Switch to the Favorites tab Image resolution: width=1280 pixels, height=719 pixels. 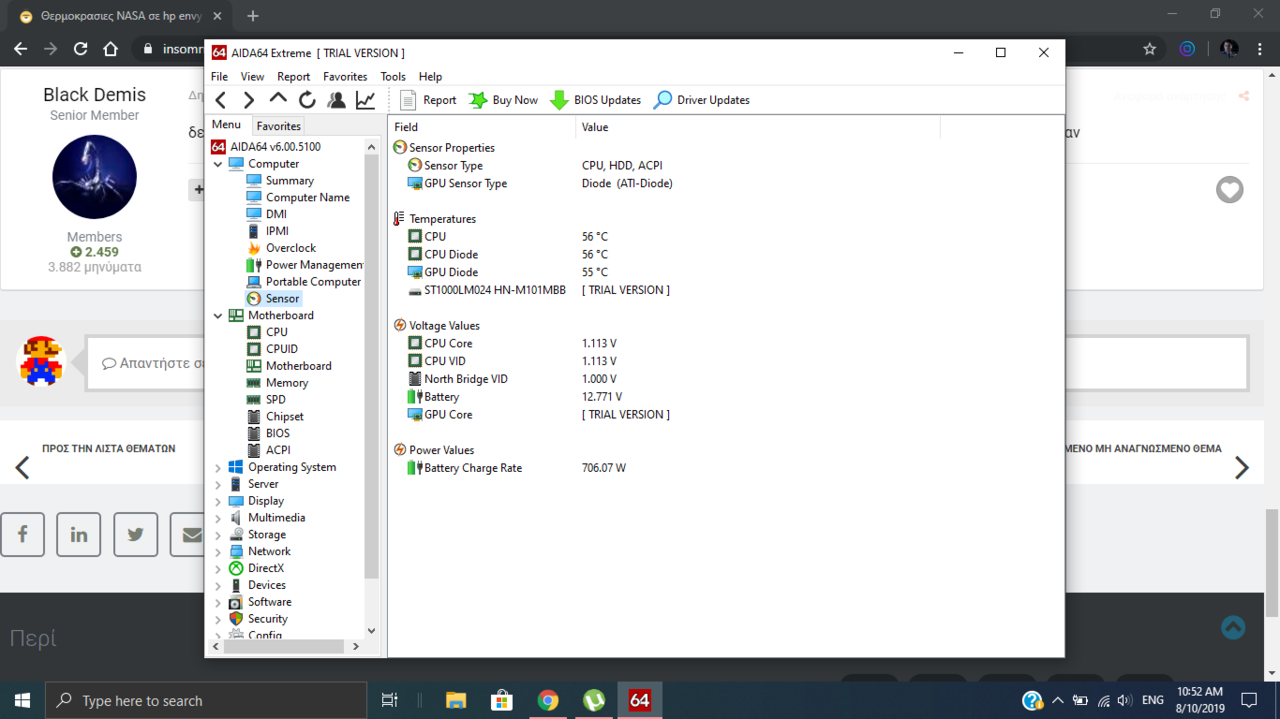[x=278, y=126]
